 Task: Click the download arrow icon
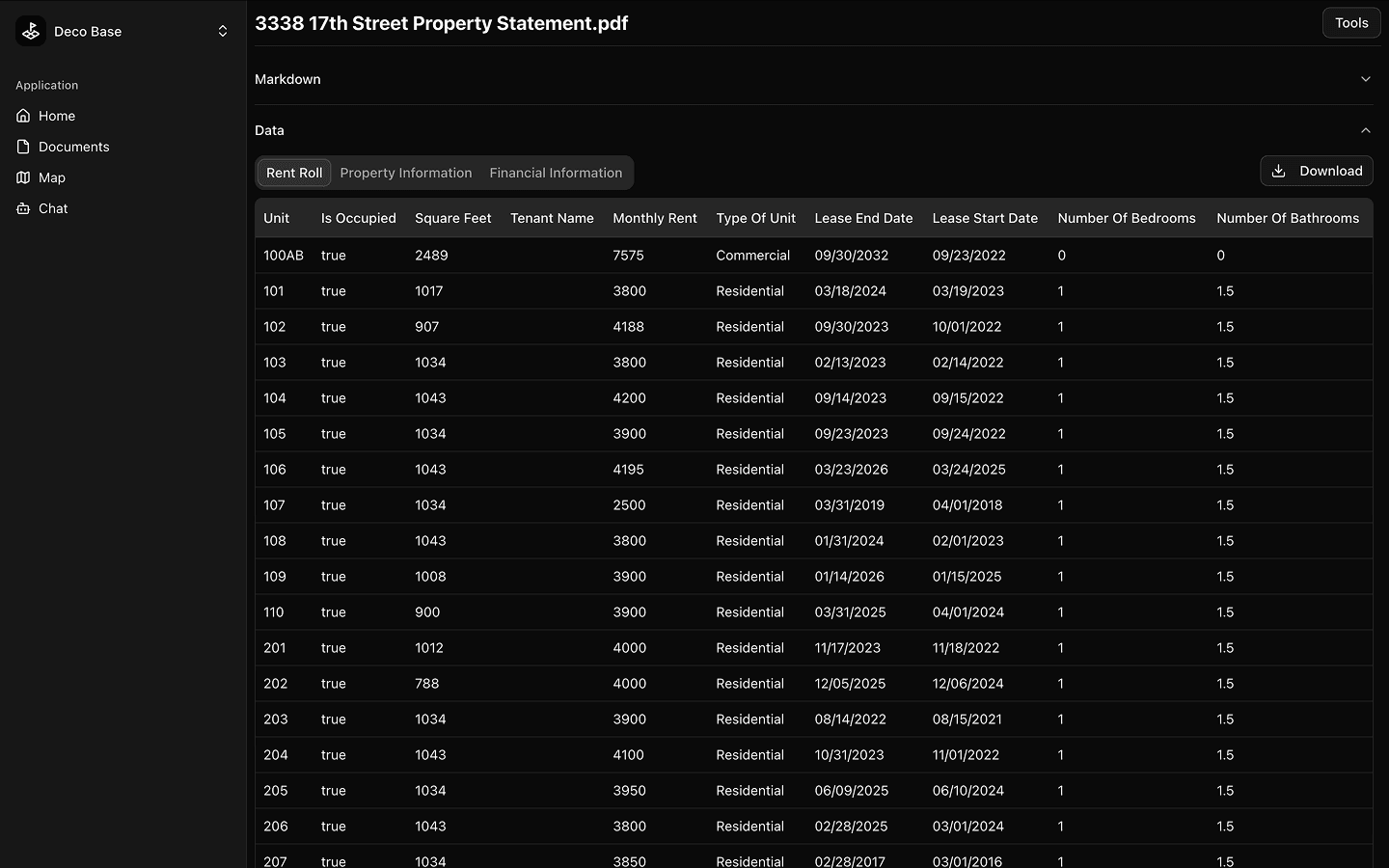click(x=1279, y=171)
